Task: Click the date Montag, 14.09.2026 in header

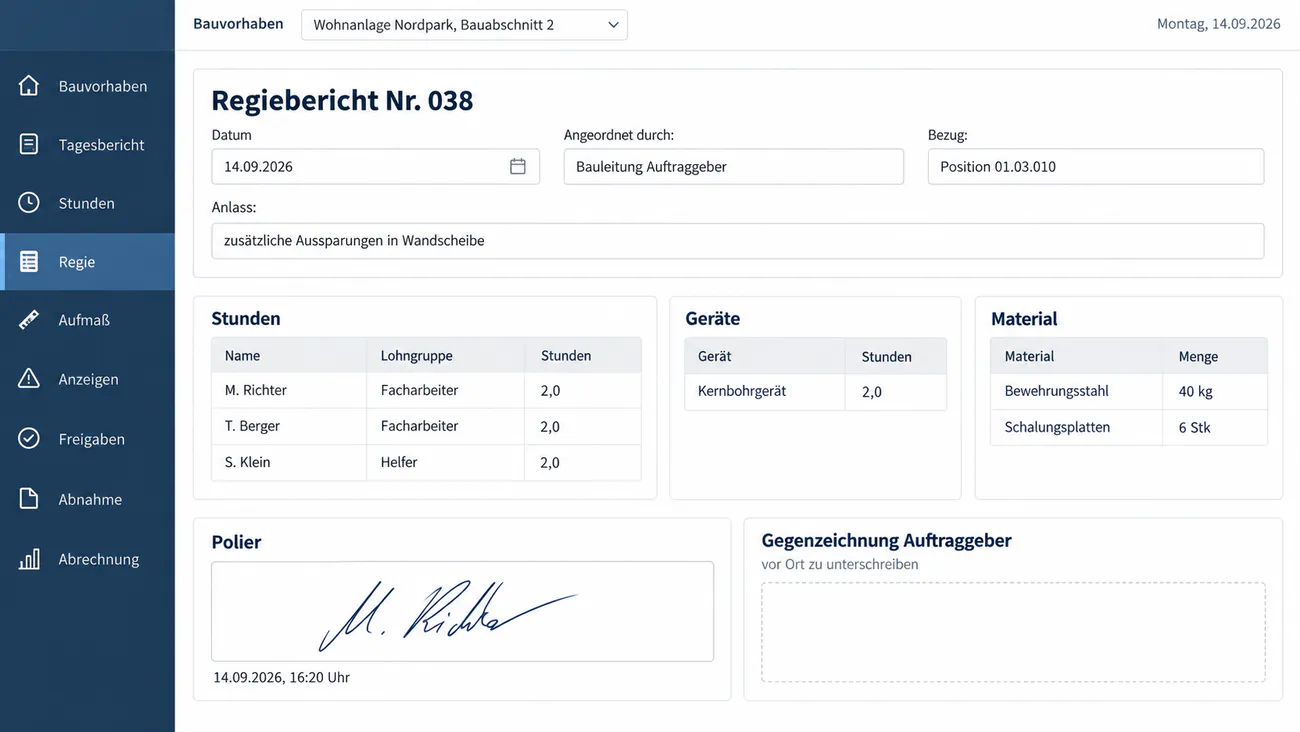Action: pyautogui.click(x=1218, y=24)
